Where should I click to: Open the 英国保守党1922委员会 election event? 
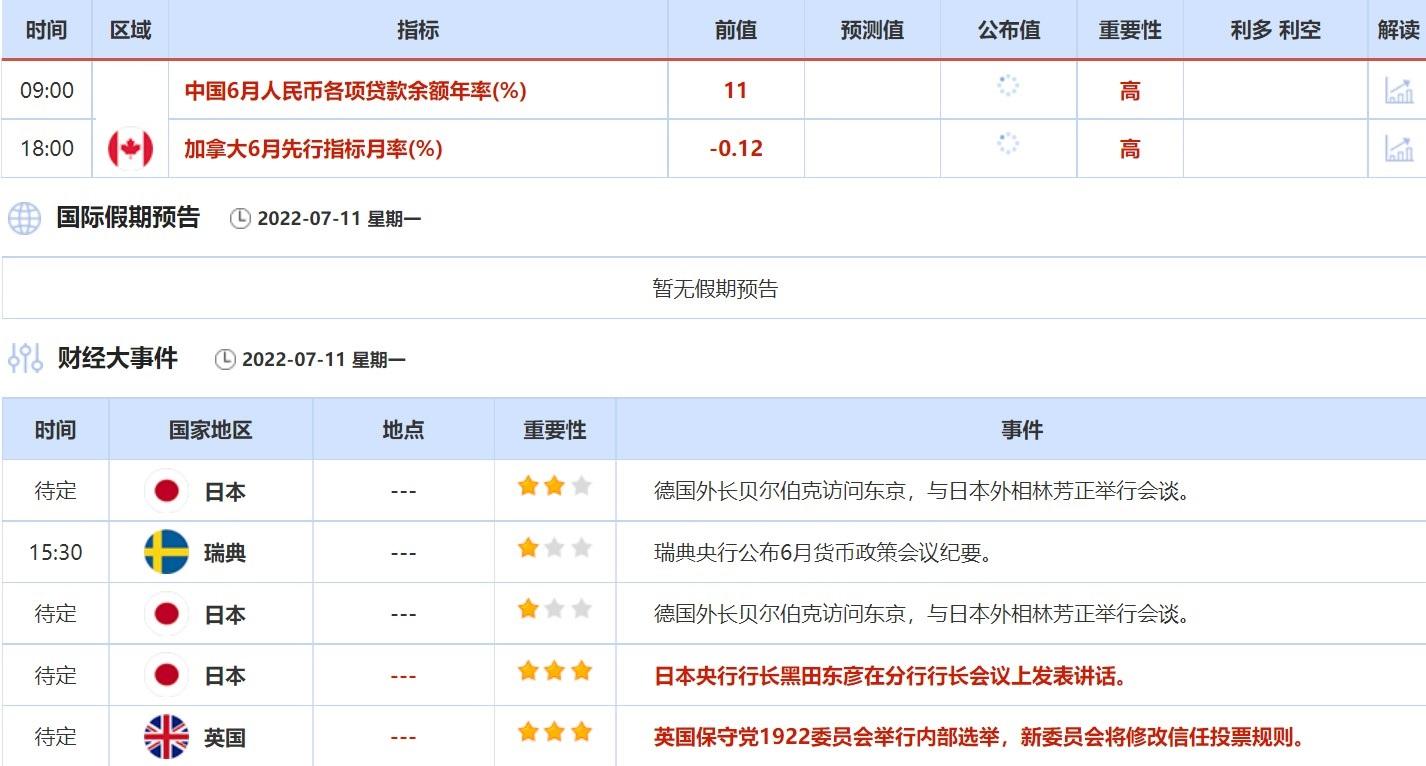pos(979,738)
